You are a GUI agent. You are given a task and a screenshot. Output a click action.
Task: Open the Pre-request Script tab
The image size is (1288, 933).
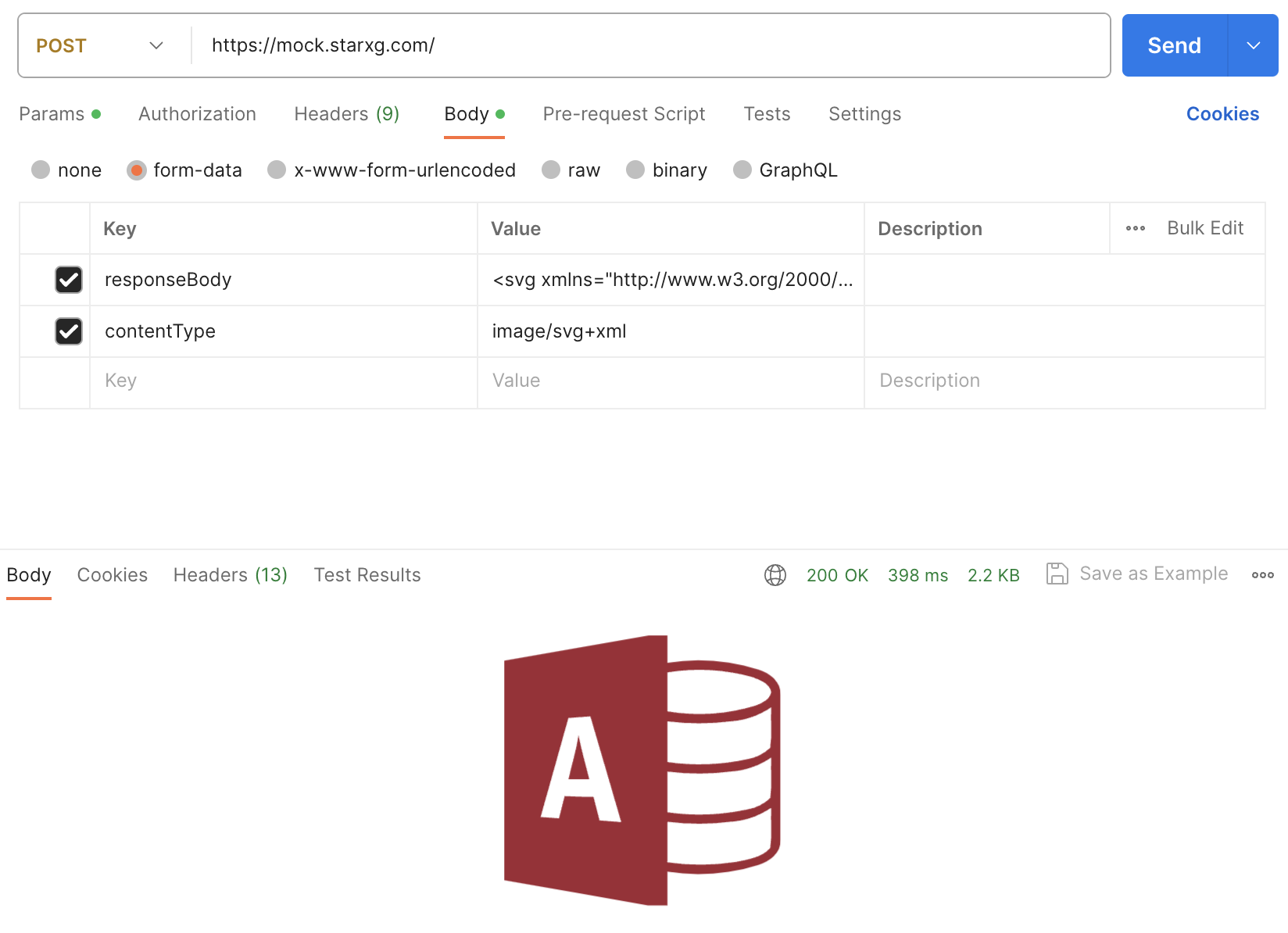pos(624,114)
